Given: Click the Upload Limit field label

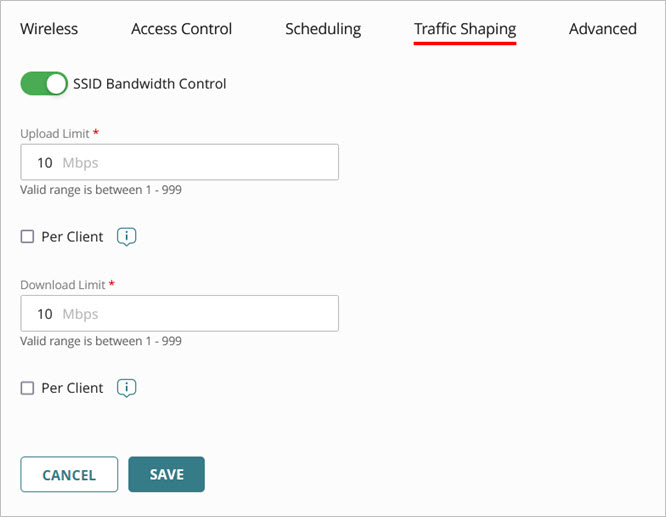Looking at the screenshot, I should (x=55, y=134).
